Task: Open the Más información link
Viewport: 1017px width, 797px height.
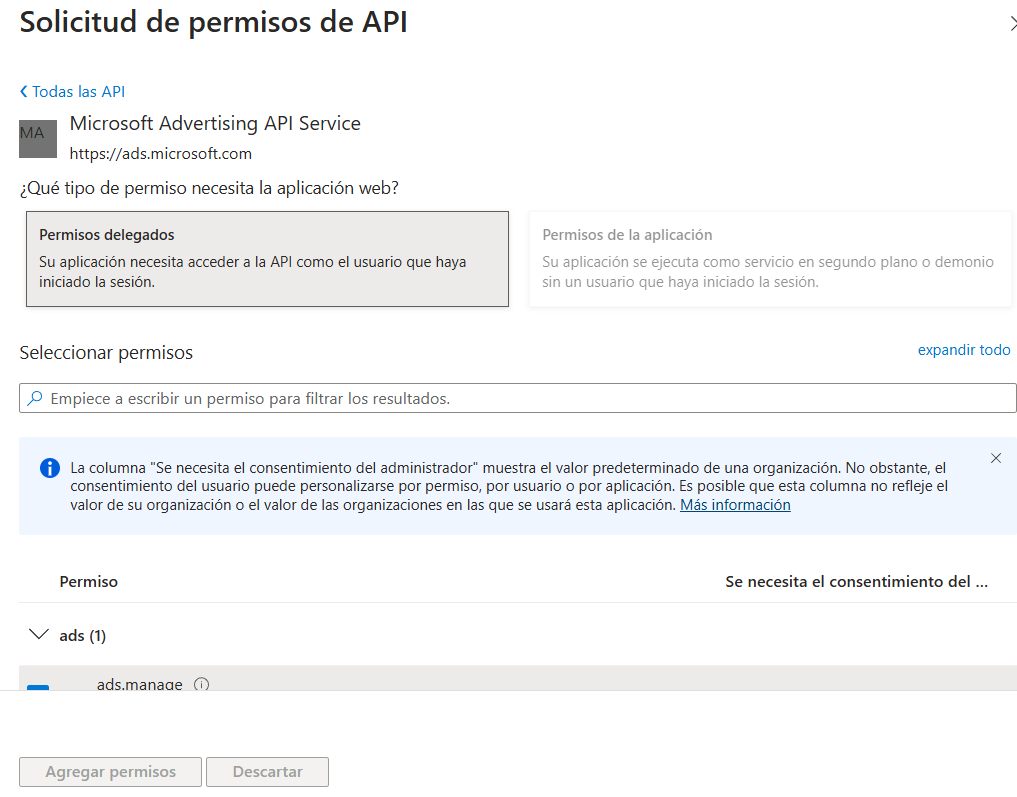Action: pyautogui.click(x=735, y=505)
